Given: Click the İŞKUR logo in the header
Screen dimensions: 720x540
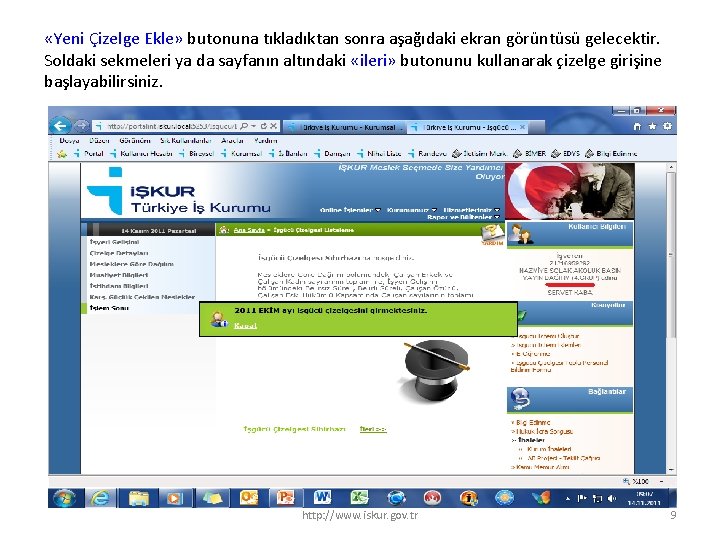Looking at the screenshot, I should 179,192.
